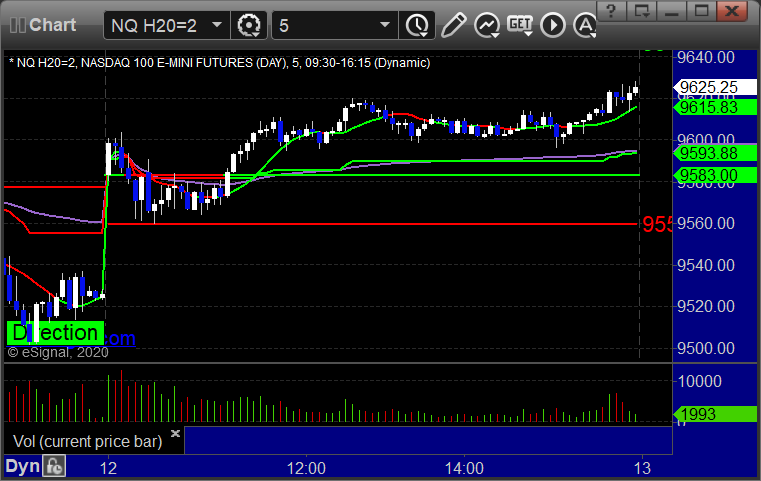Click the 9500.00 price axis label
761x481 pixels.
point(706,348)
